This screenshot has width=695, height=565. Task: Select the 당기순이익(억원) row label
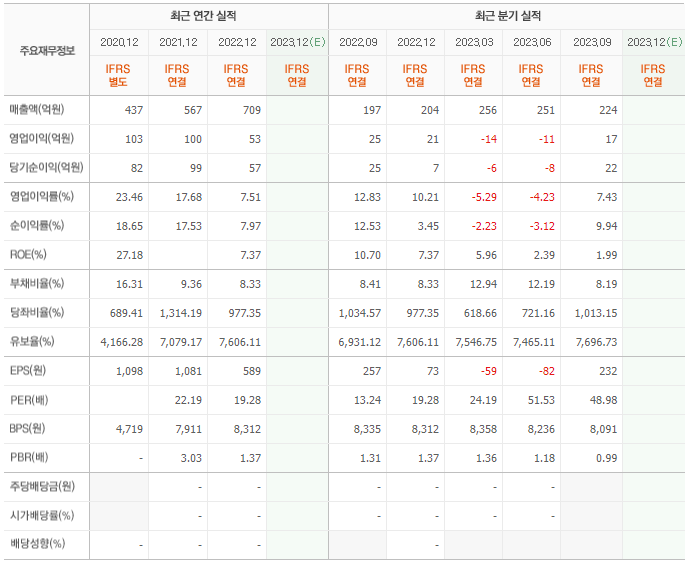pyautogui.click(x=47, y=168)
